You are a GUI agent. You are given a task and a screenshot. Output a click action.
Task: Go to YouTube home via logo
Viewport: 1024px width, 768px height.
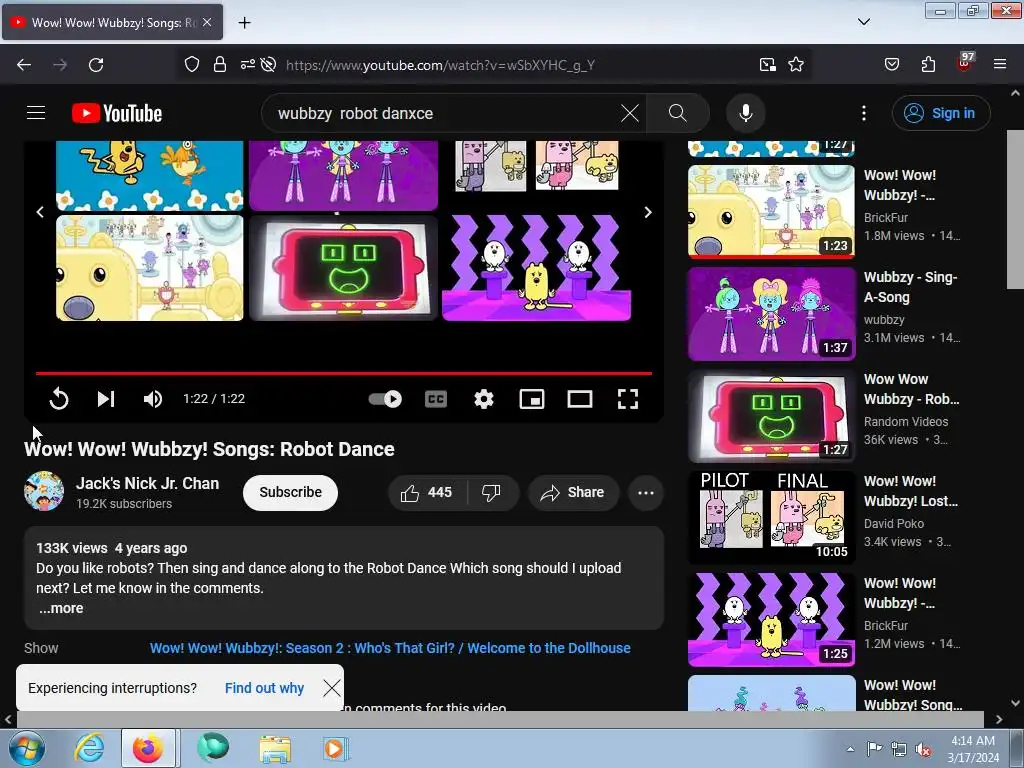point(117,113)
